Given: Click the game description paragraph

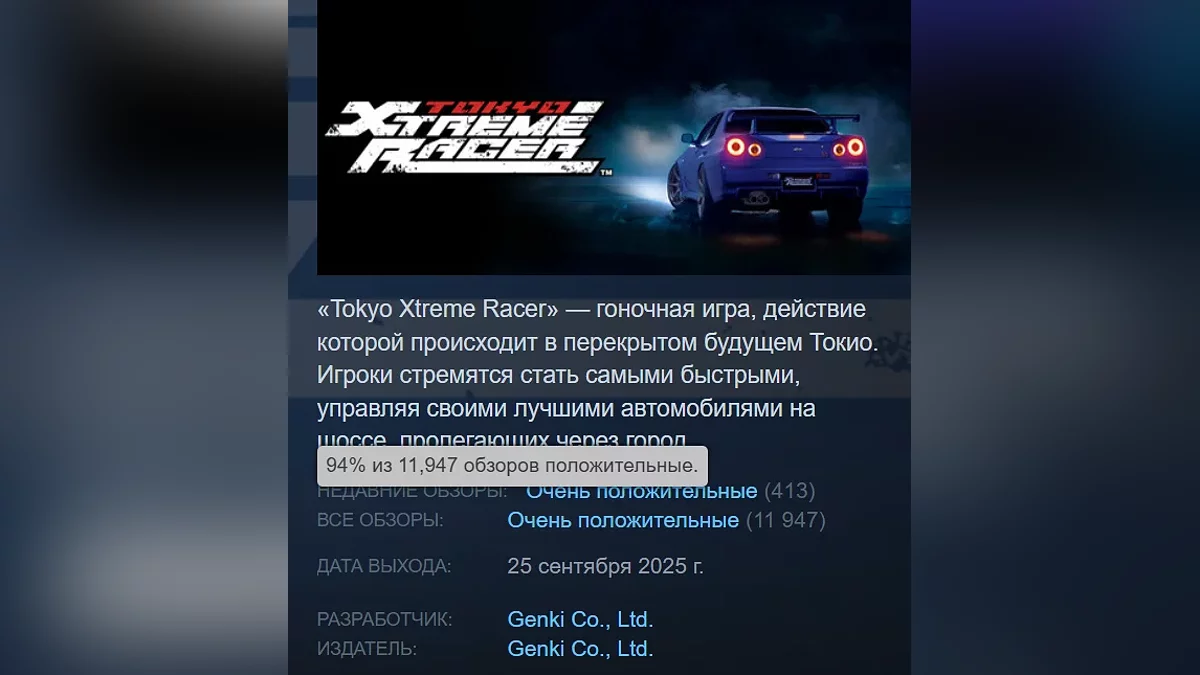Looking at the screenshot, I should 597,375.
